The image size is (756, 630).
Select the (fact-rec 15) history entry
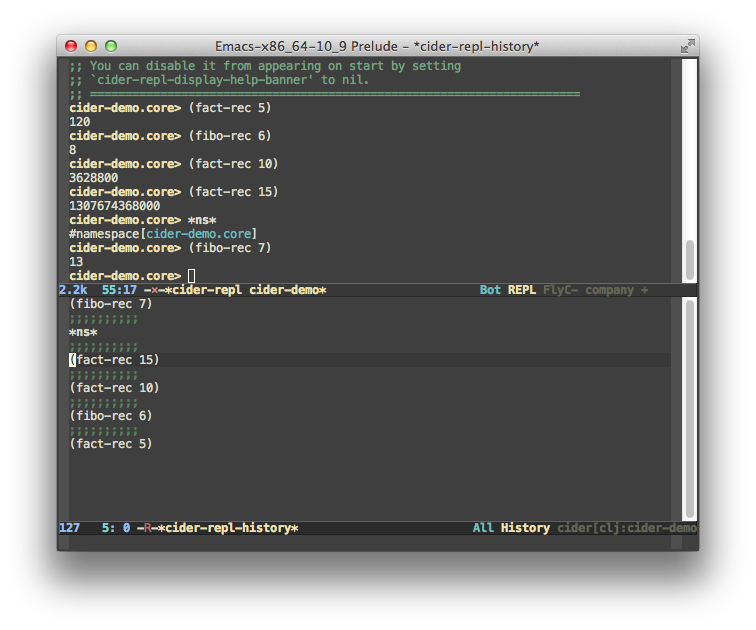[x=114, y=360]
